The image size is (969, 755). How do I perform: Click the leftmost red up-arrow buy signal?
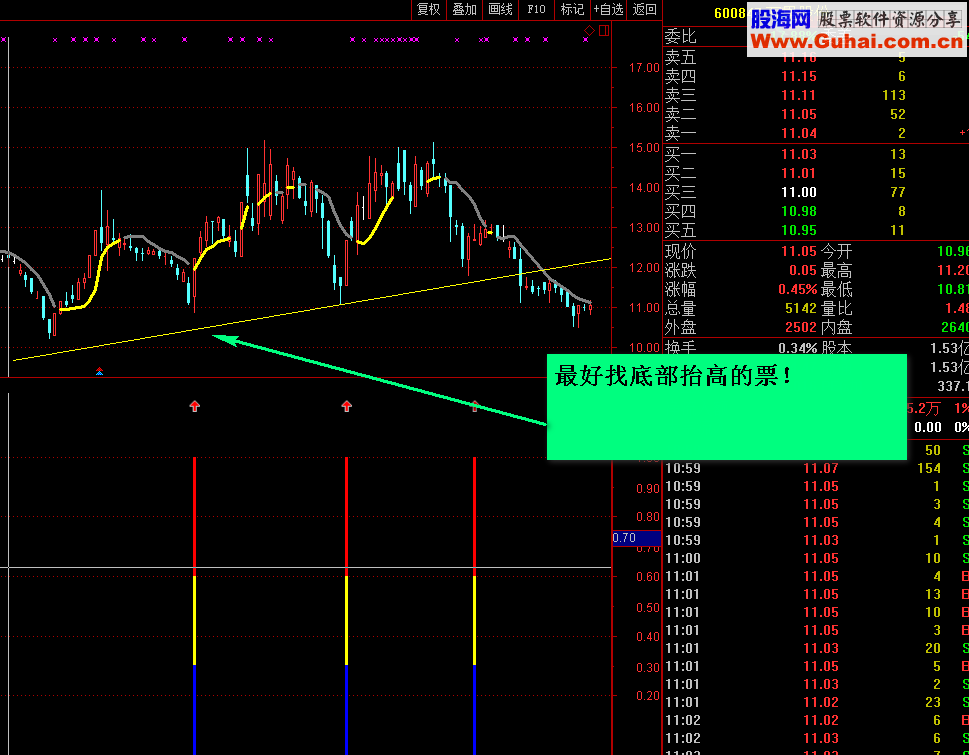click(195, 406)
